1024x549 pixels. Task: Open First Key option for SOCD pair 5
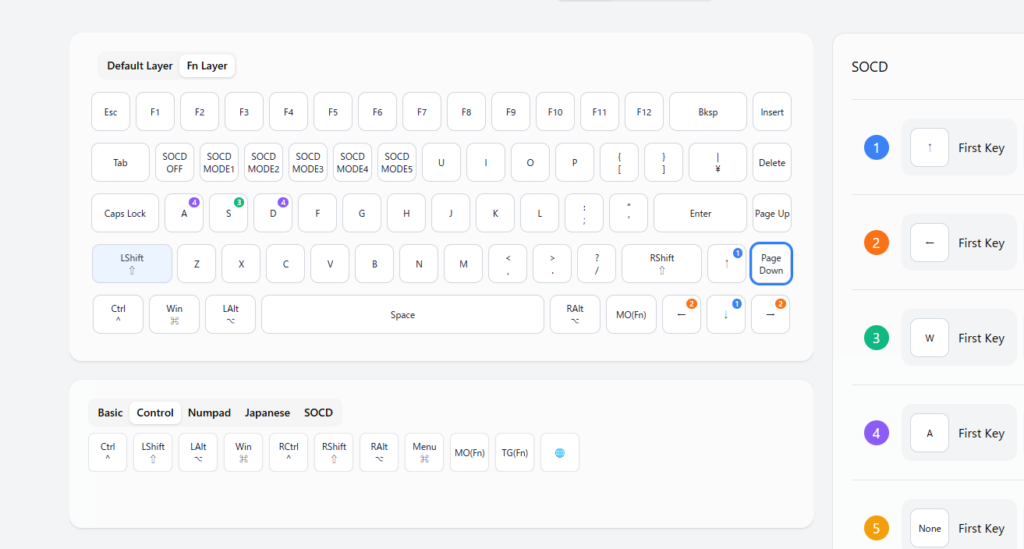[980, 528]
